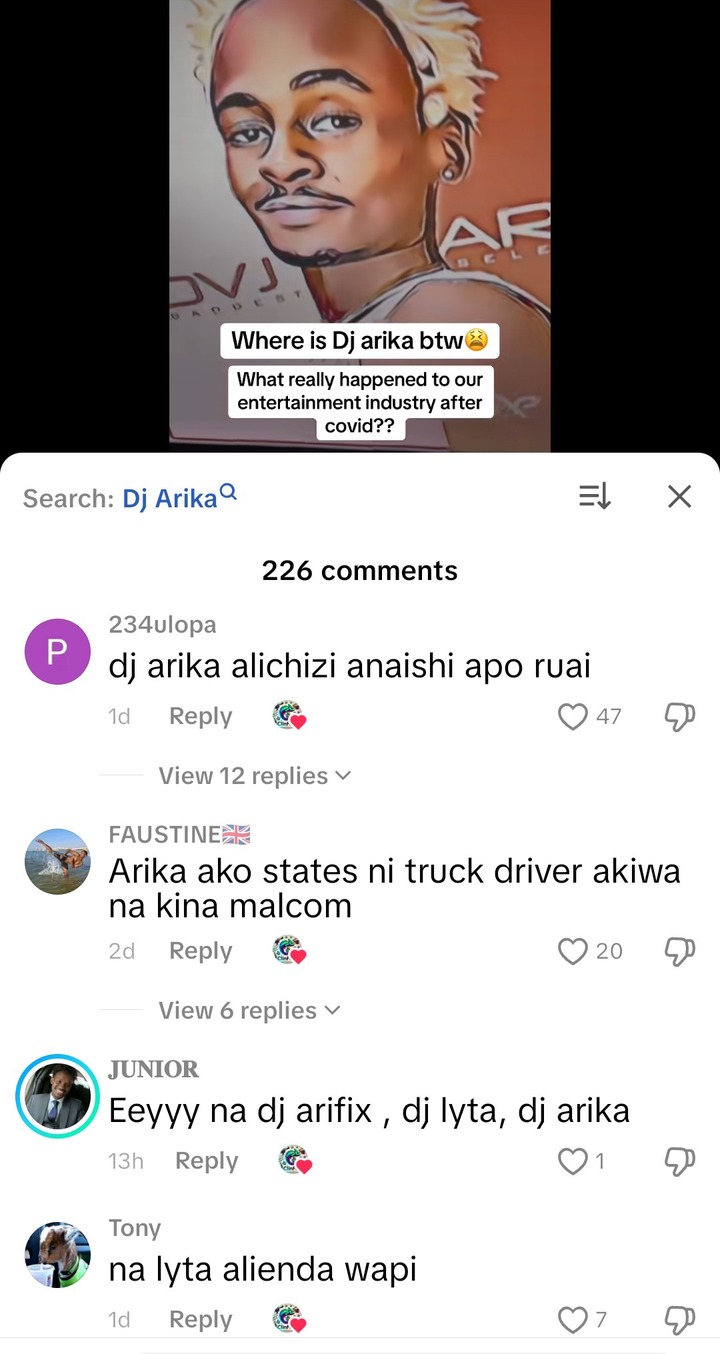Screen dimensions: 720x1354
Task: Like JUNIOR's comment with heart icon
Action: point(573,1161)
